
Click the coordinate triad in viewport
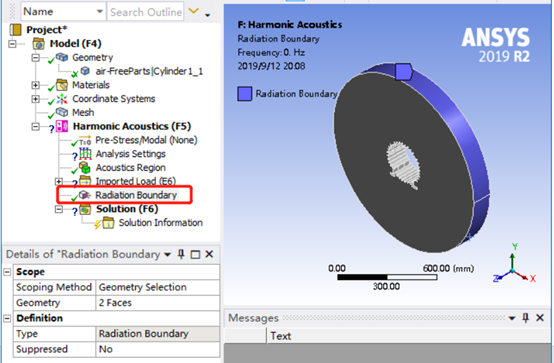click(x=514, y=264)
